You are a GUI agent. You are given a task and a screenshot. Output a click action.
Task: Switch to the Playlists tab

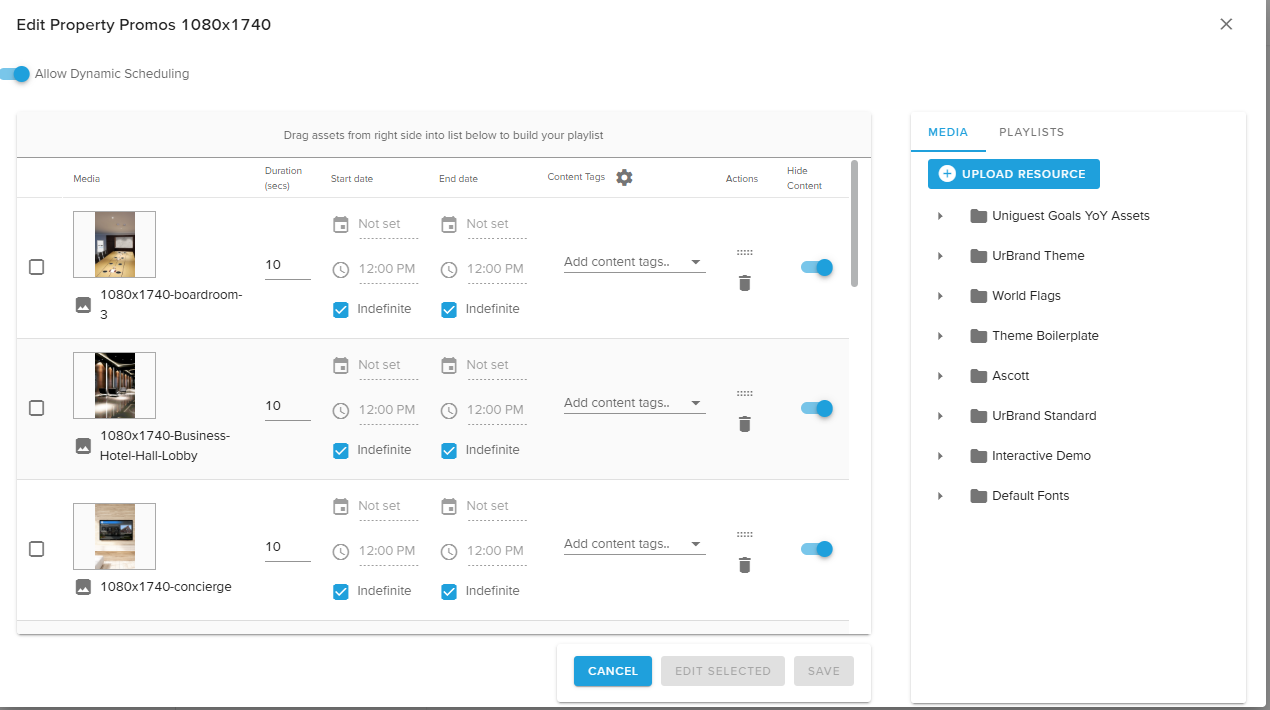pos(1031,132)
